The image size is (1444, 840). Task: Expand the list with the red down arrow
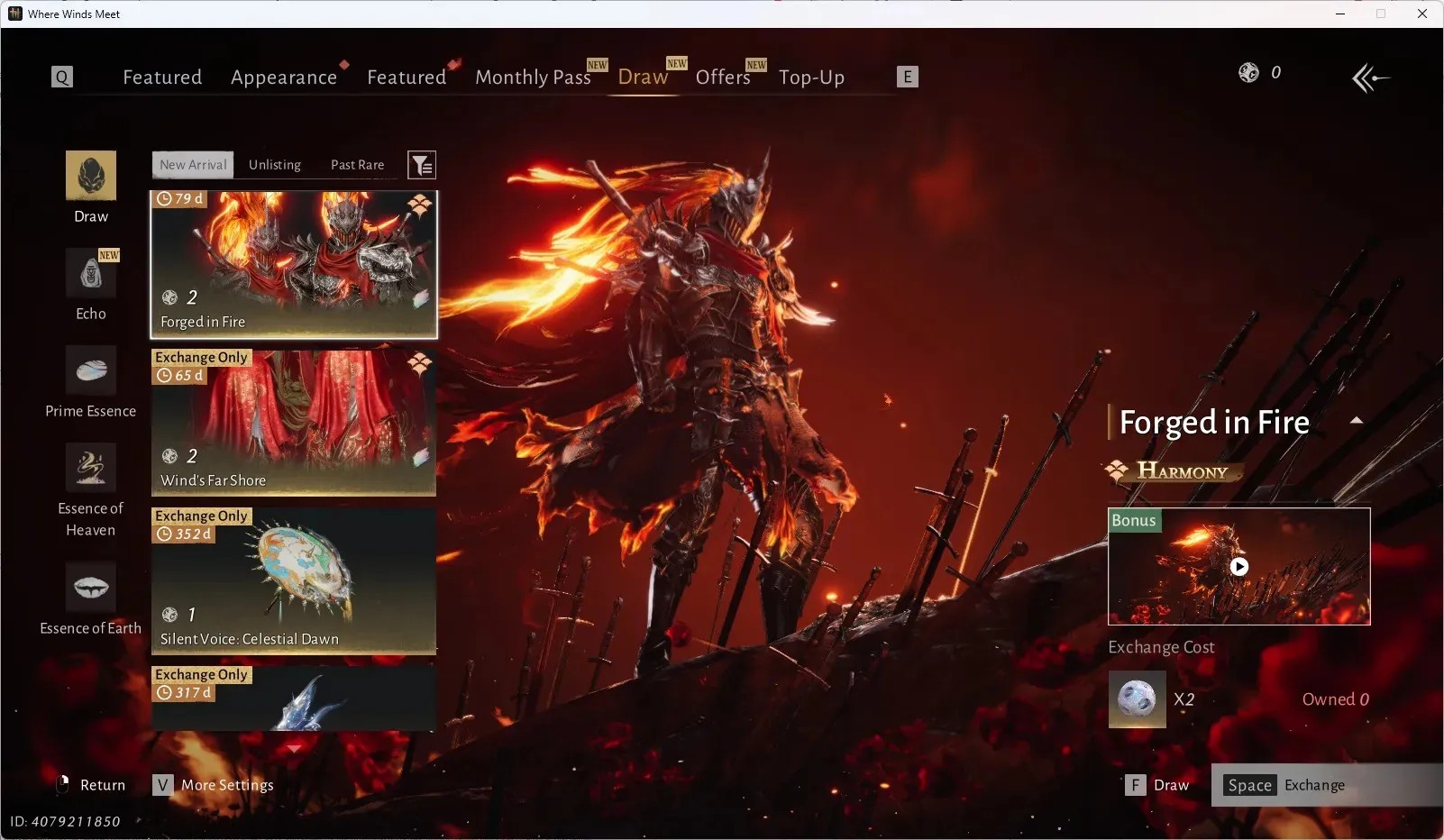click(x=294, y=748)
